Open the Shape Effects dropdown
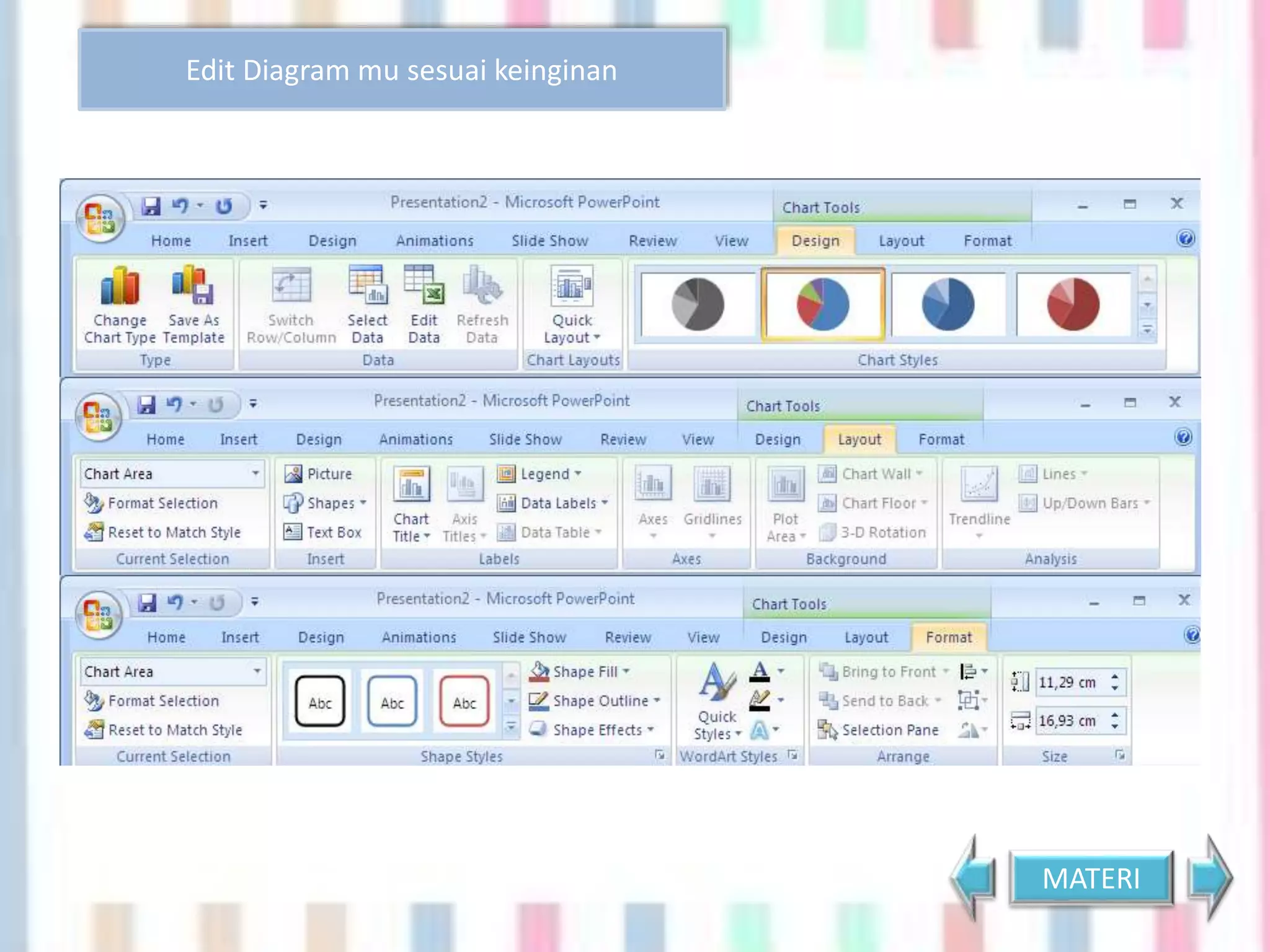The image size is (1270, 952). tap(592, 730)
